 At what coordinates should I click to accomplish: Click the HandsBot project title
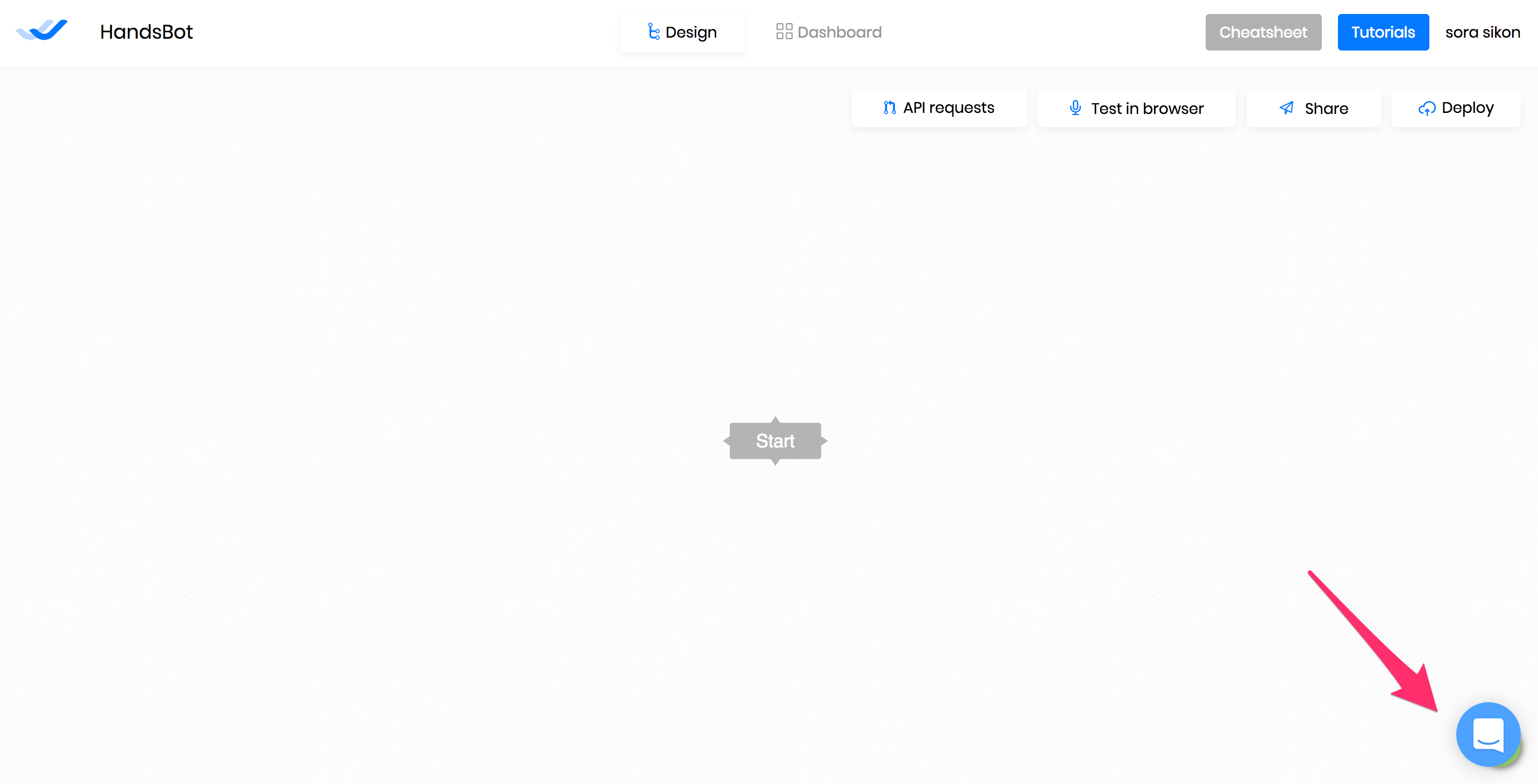(x=146, y=32)
